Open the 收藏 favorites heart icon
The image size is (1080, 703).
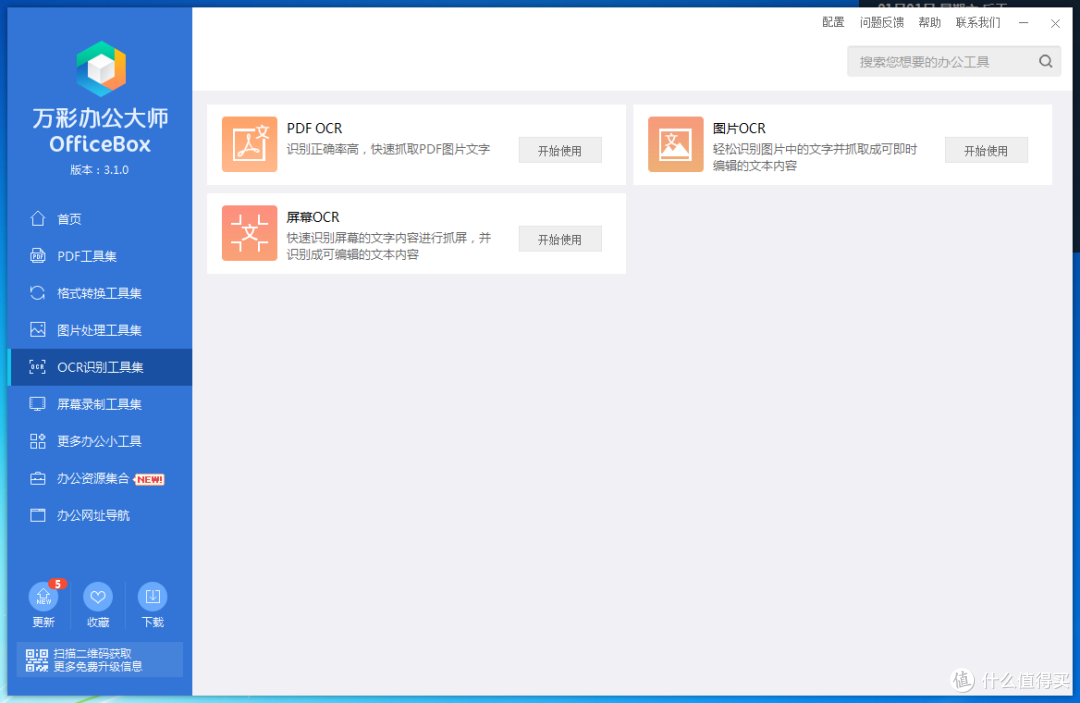pyautogui.click(x=98, y=597)
